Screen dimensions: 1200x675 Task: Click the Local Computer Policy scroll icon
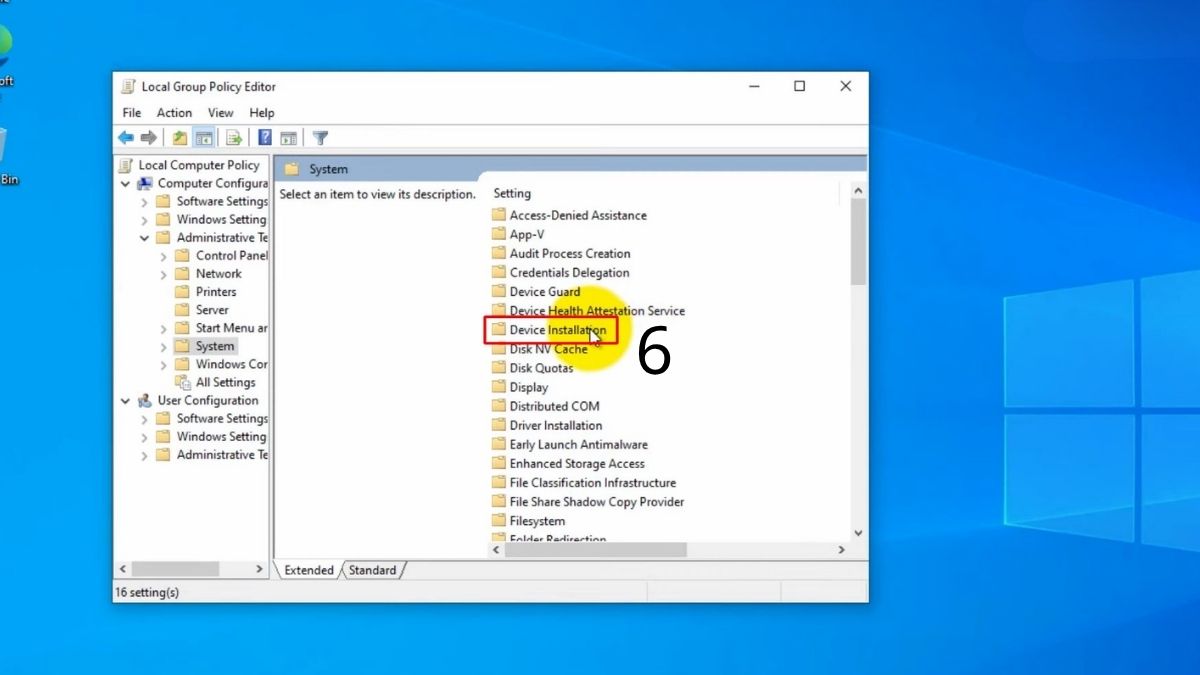(x=125, y=165)
